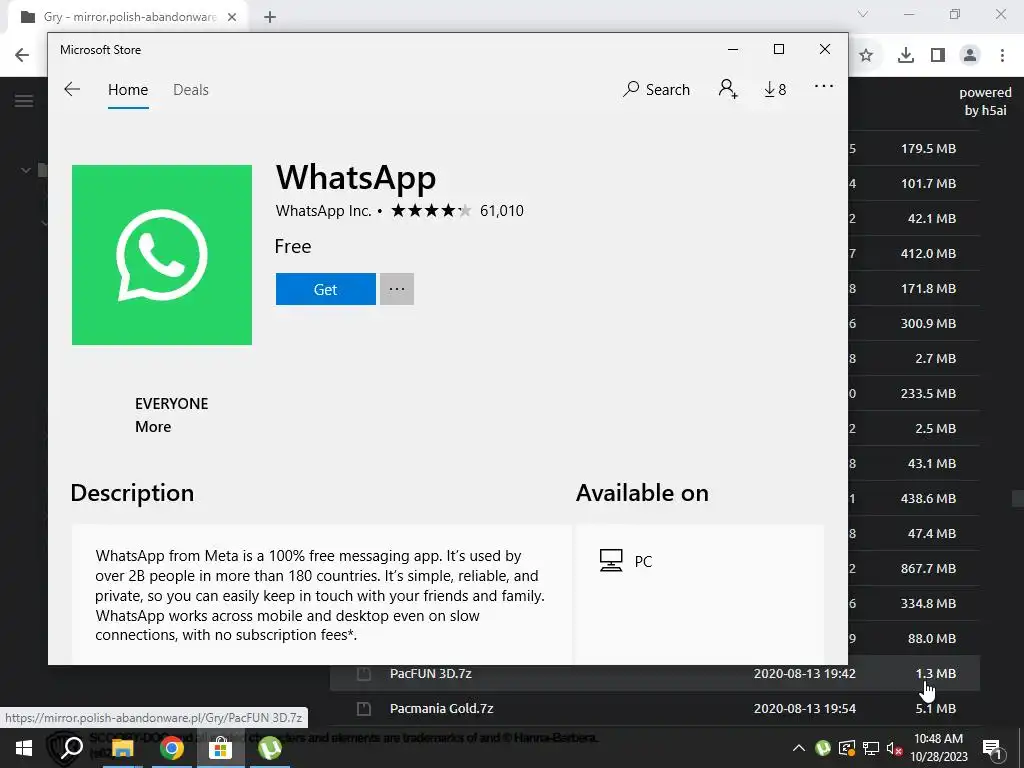
Task: Open uTorrent from taskbar
Action: tap(270, 748)
